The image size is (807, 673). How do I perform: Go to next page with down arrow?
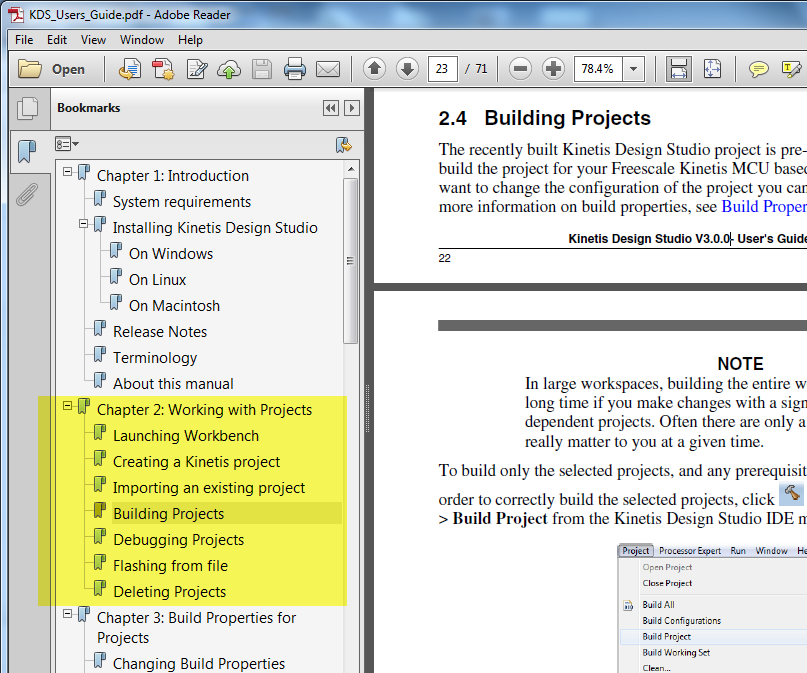click(407, 68)
